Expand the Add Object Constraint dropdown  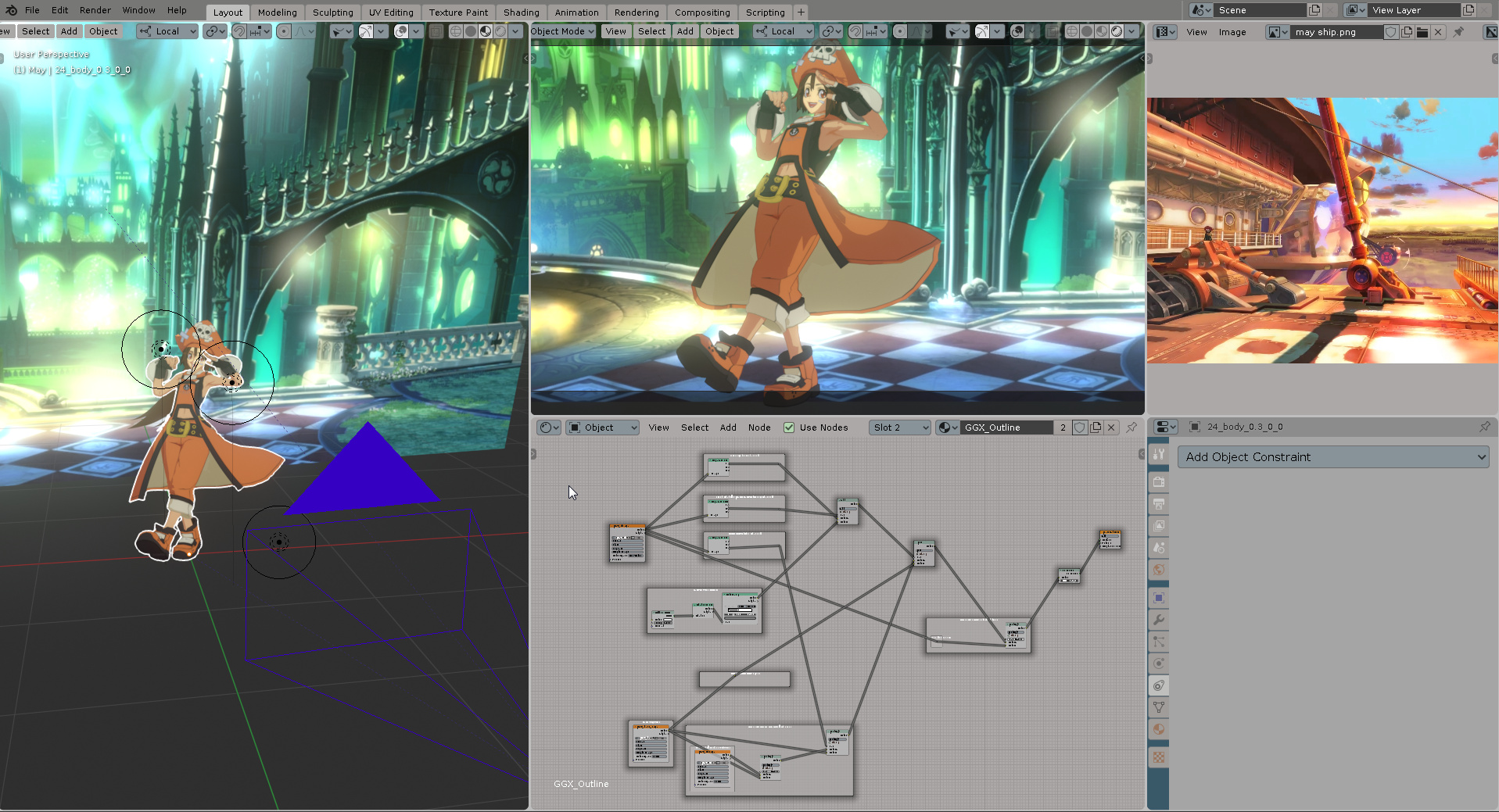1332,456
